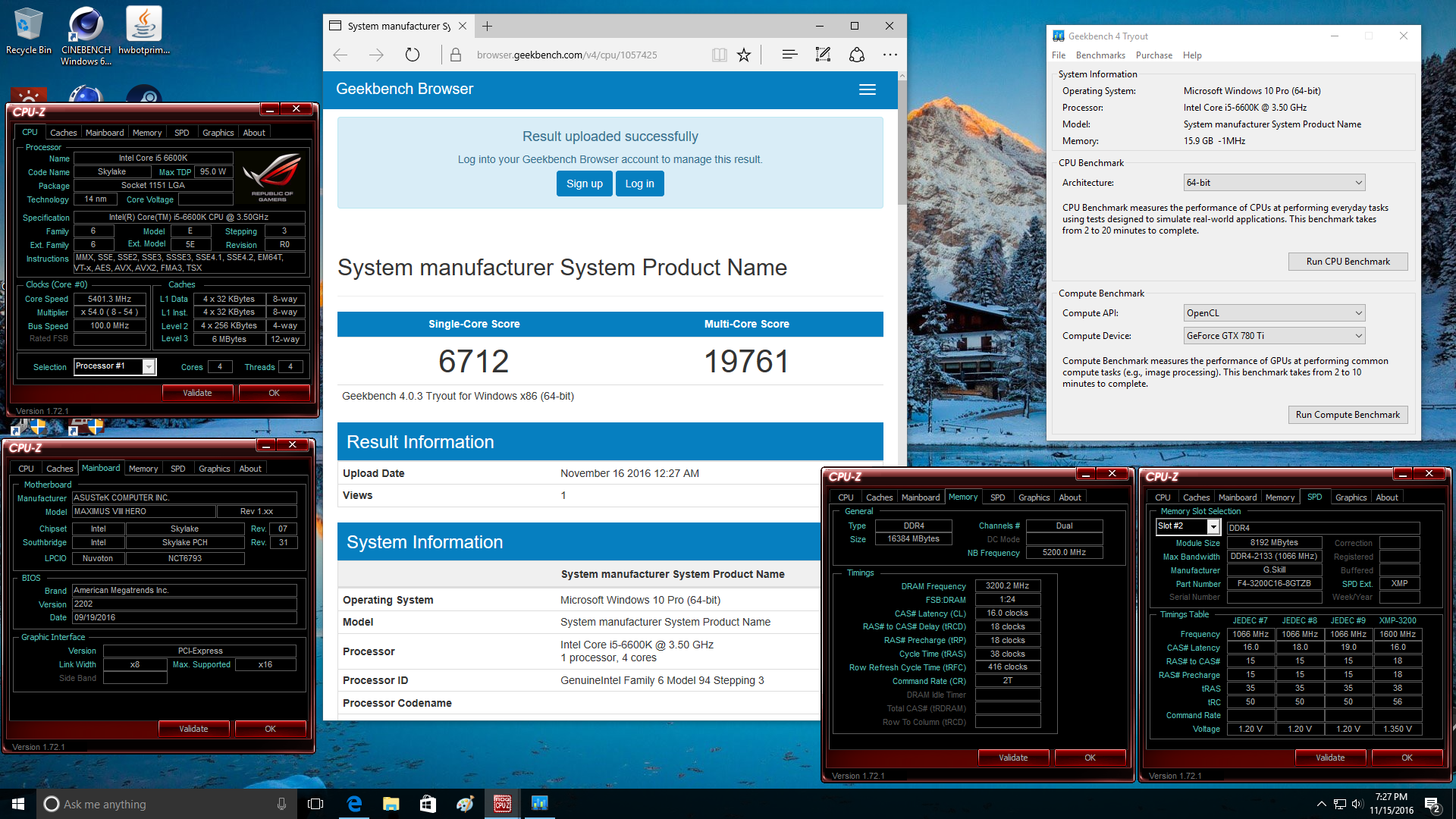Image resolution: width=1456 pixels, height=819 pixels.
Task: Select SPD tab in Mainboard CPU-Z window
Action: pyautogui.click(x=177, y=469)
